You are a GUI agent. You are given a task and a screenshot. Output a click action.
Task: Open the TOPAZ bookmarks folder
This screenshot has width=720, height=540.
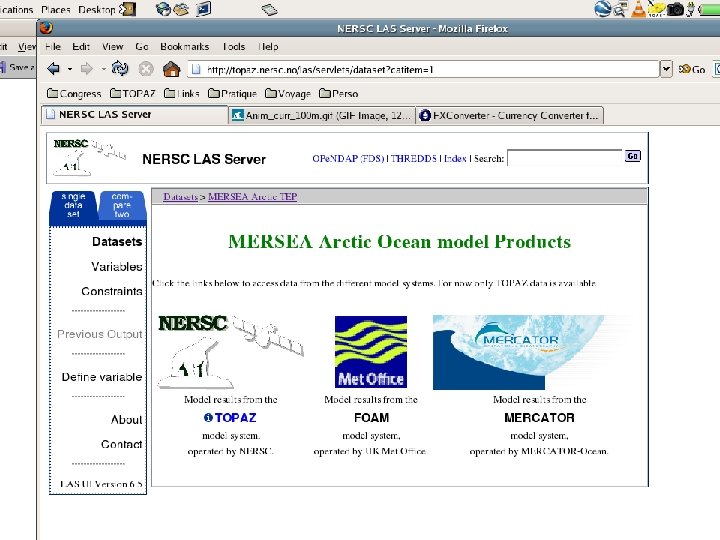[x=132, y=94]
